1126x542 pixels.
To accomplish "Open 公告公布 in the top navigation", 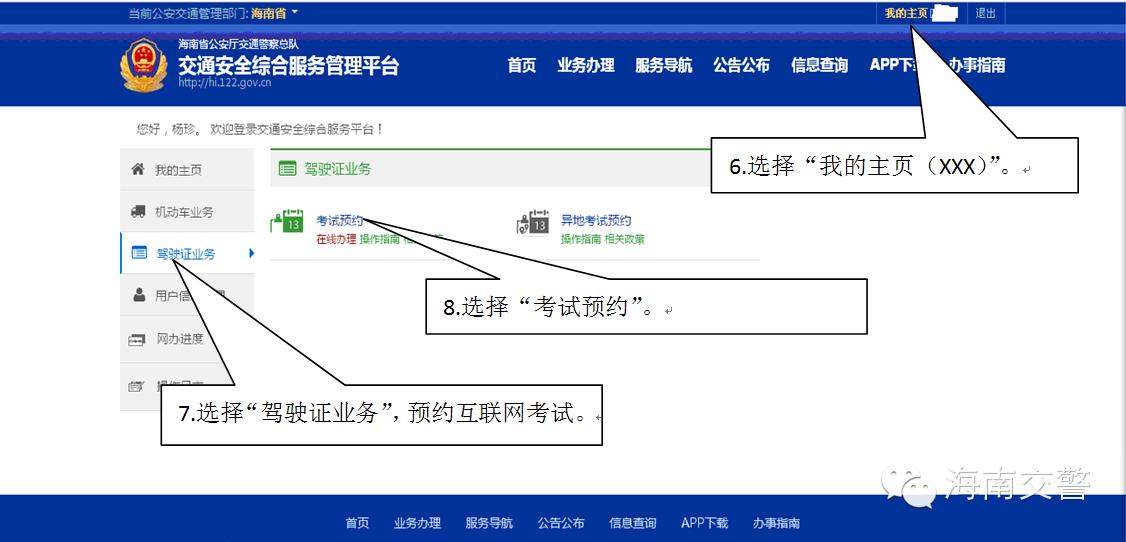I will click(741, 65).
